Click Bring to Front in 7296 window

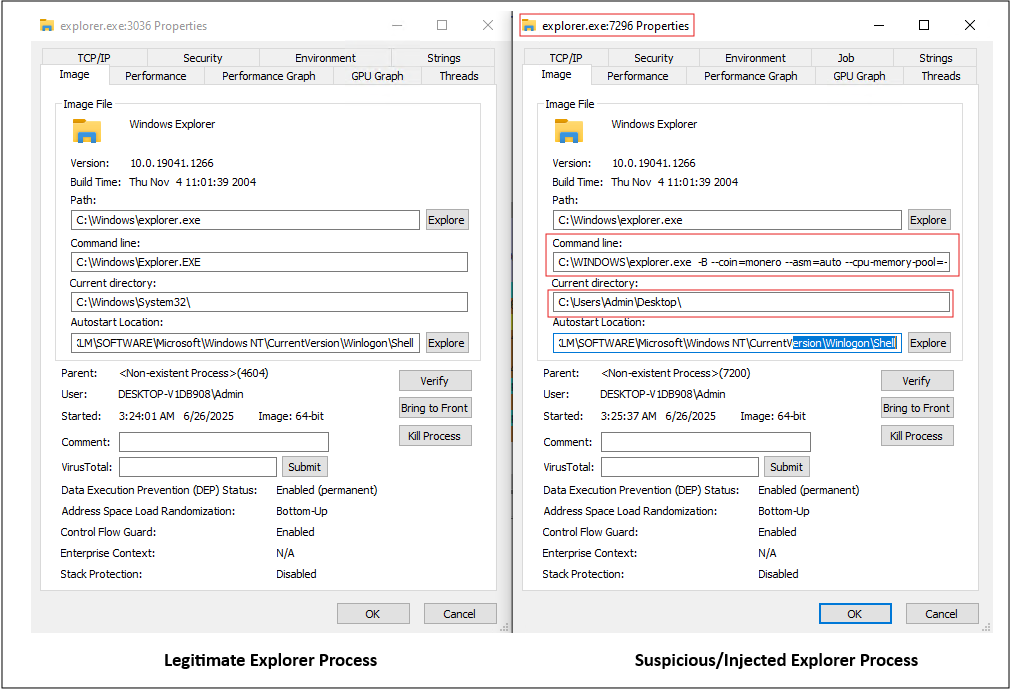(917, 408)
